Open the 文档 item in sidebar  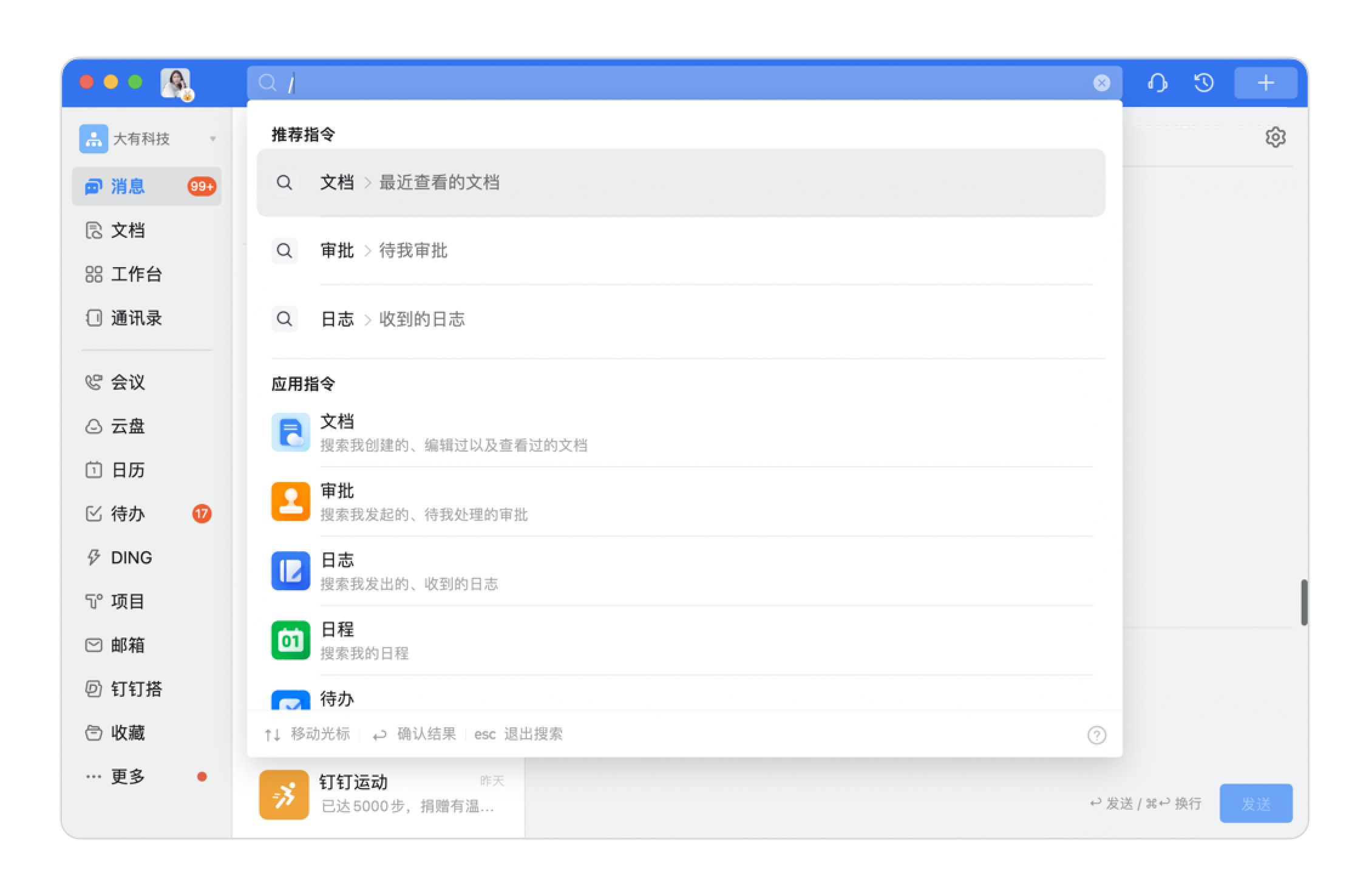click(147, 231)
